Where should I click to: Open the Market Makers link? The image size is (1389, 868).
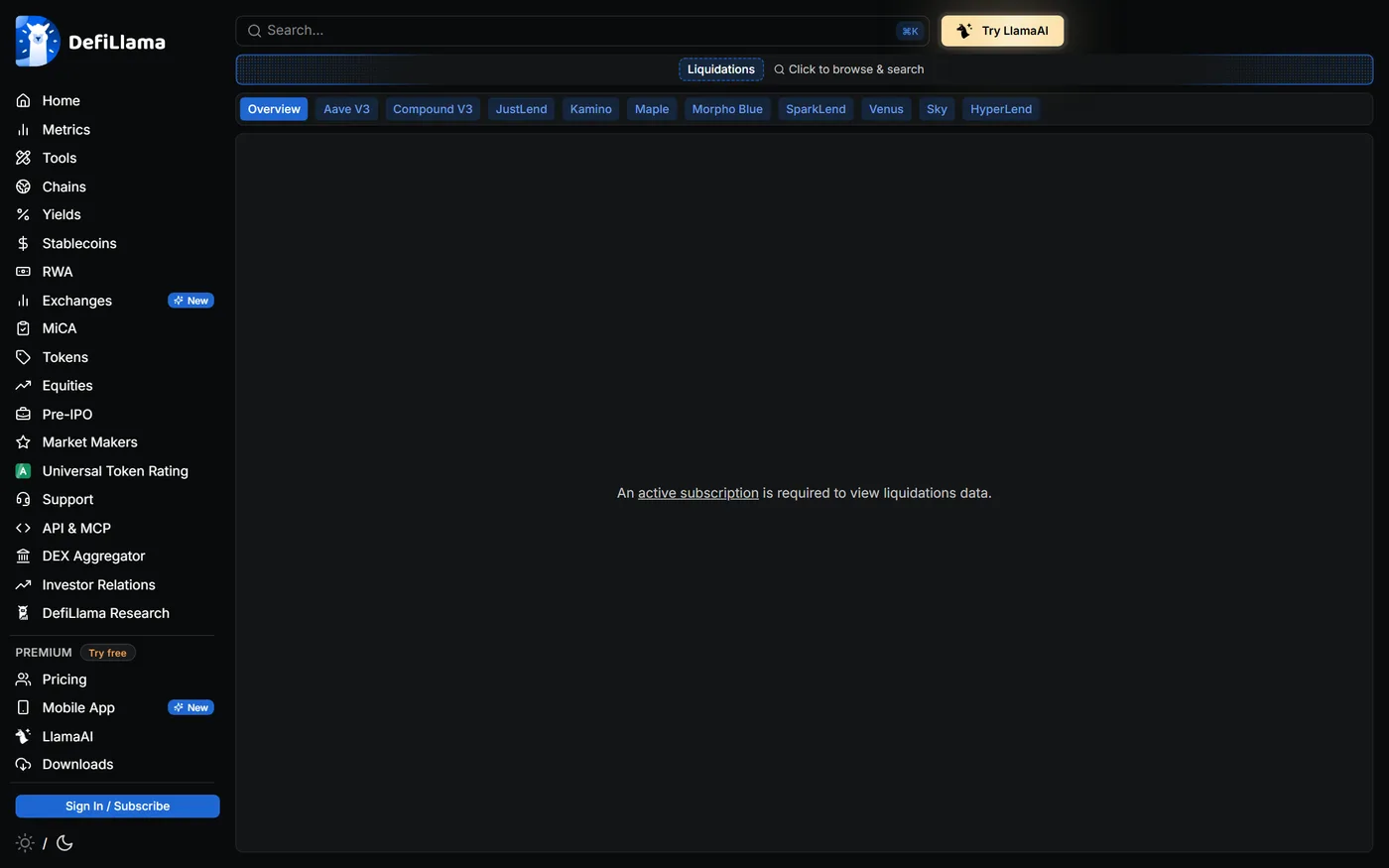90,442
